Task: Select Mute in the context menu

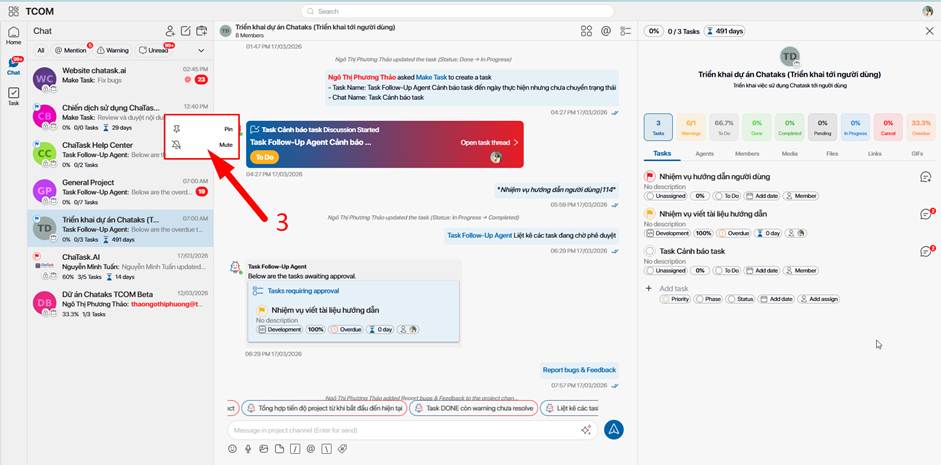Action: (x=202, y=145)
